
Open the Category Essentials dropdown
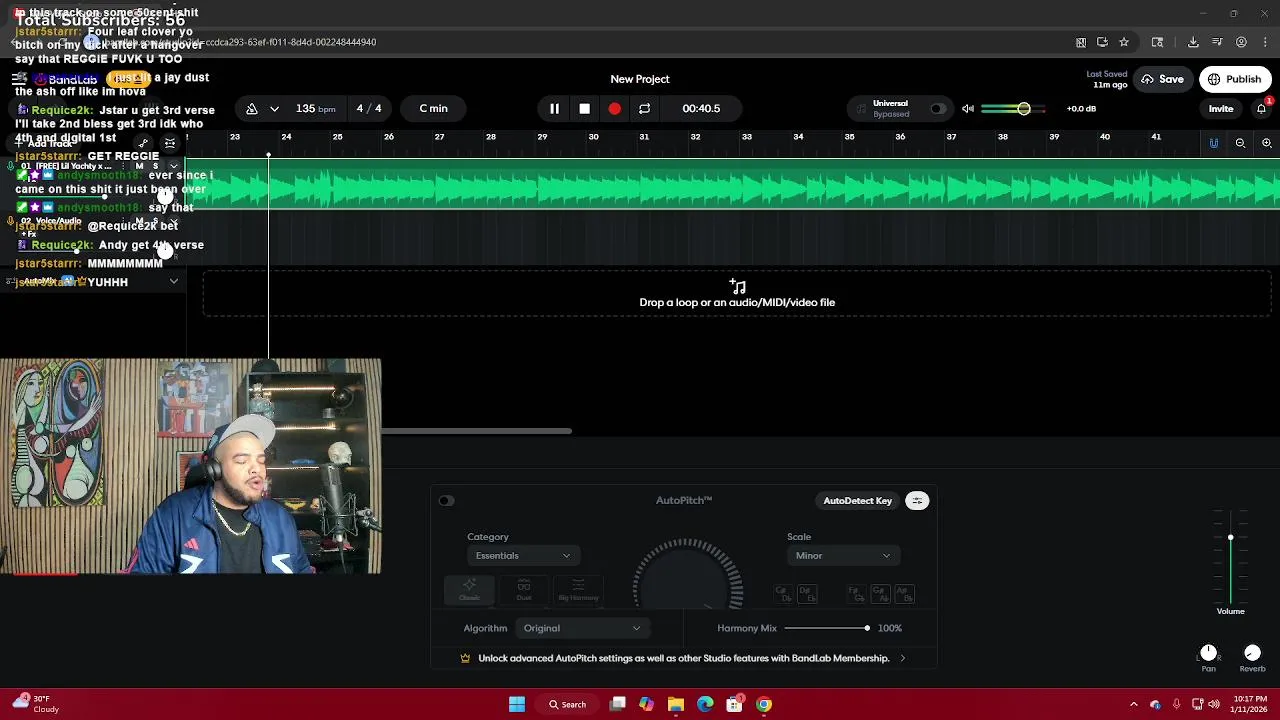pyautogui.click(x=523, y=556)
